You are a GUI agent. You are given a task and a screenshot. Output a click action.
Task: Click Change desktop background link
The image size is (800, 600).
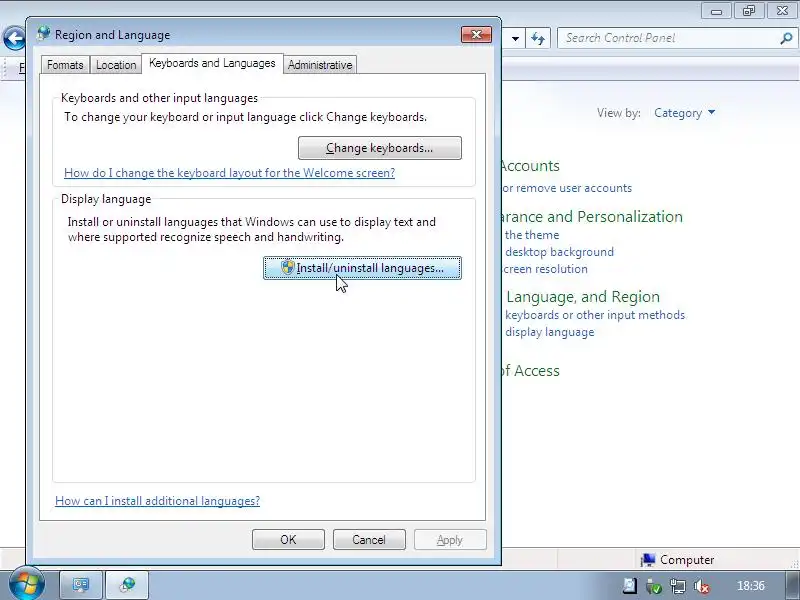tap(559, 252)
